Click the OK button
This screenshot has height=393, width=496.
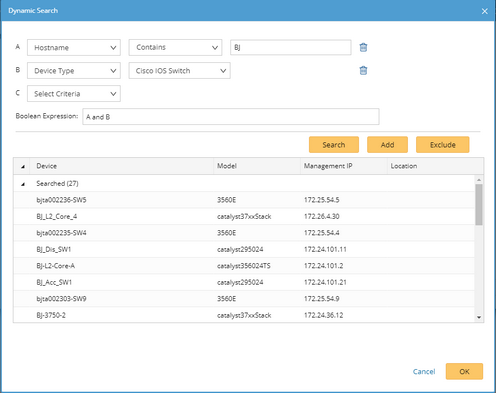click(x=464, y=371)
